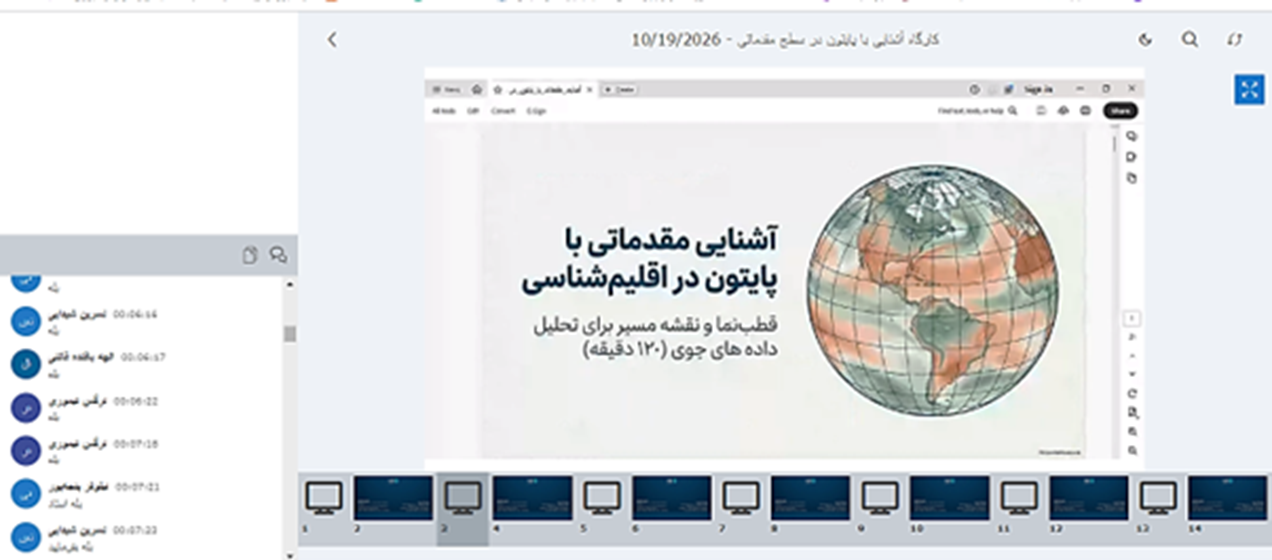Select screen share thumbnail 7
Viewport: 1272px width, 560px height.
click(741, 499)
